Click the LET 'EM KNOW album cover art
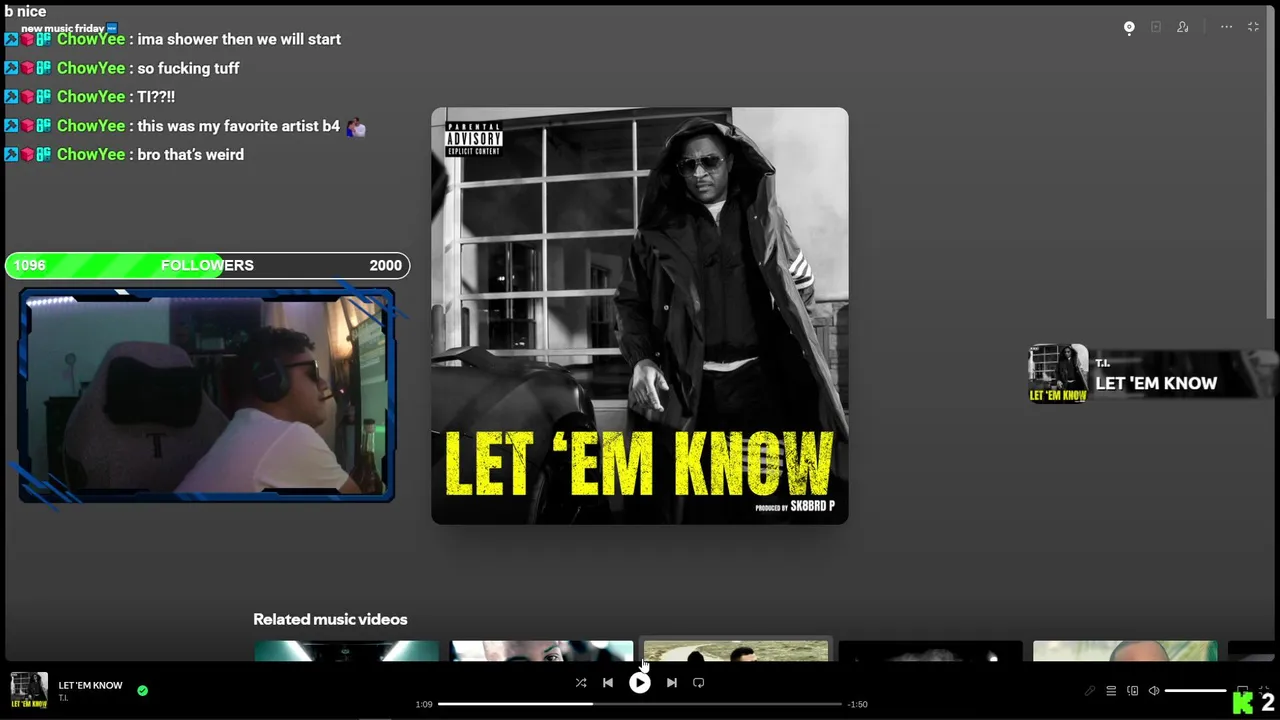Viewport: 1280px width, 720px height. 640,316
